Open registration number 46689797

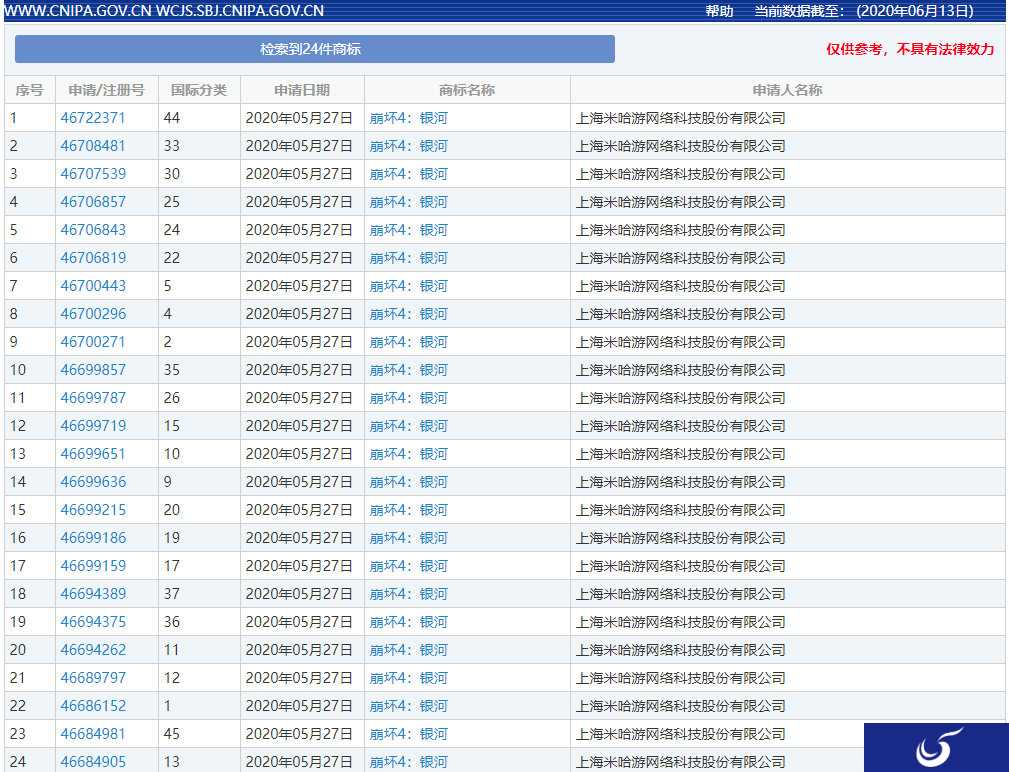tap(93, 677)
